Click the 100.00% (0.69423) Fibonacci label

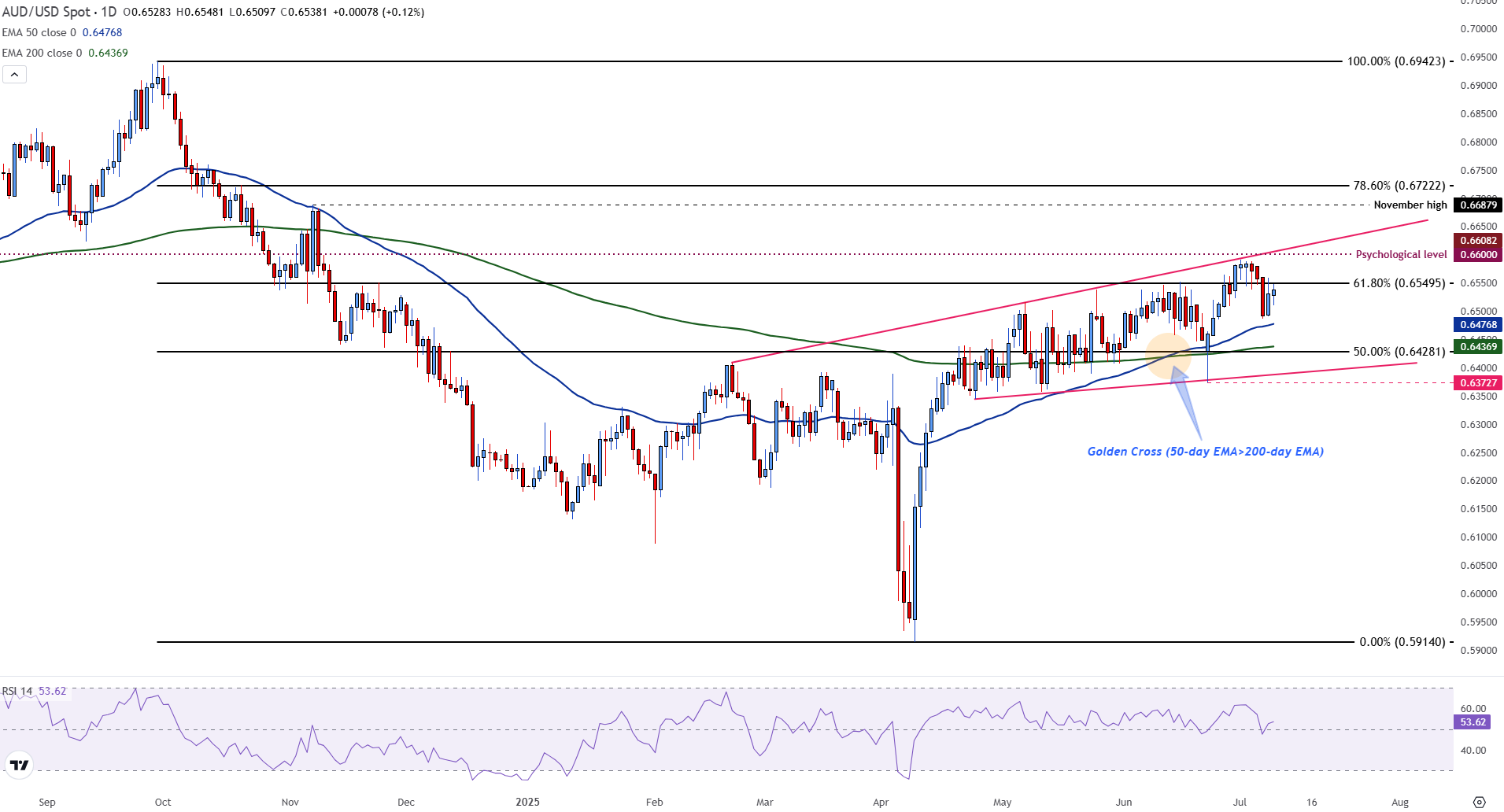tap(1395, 61)
